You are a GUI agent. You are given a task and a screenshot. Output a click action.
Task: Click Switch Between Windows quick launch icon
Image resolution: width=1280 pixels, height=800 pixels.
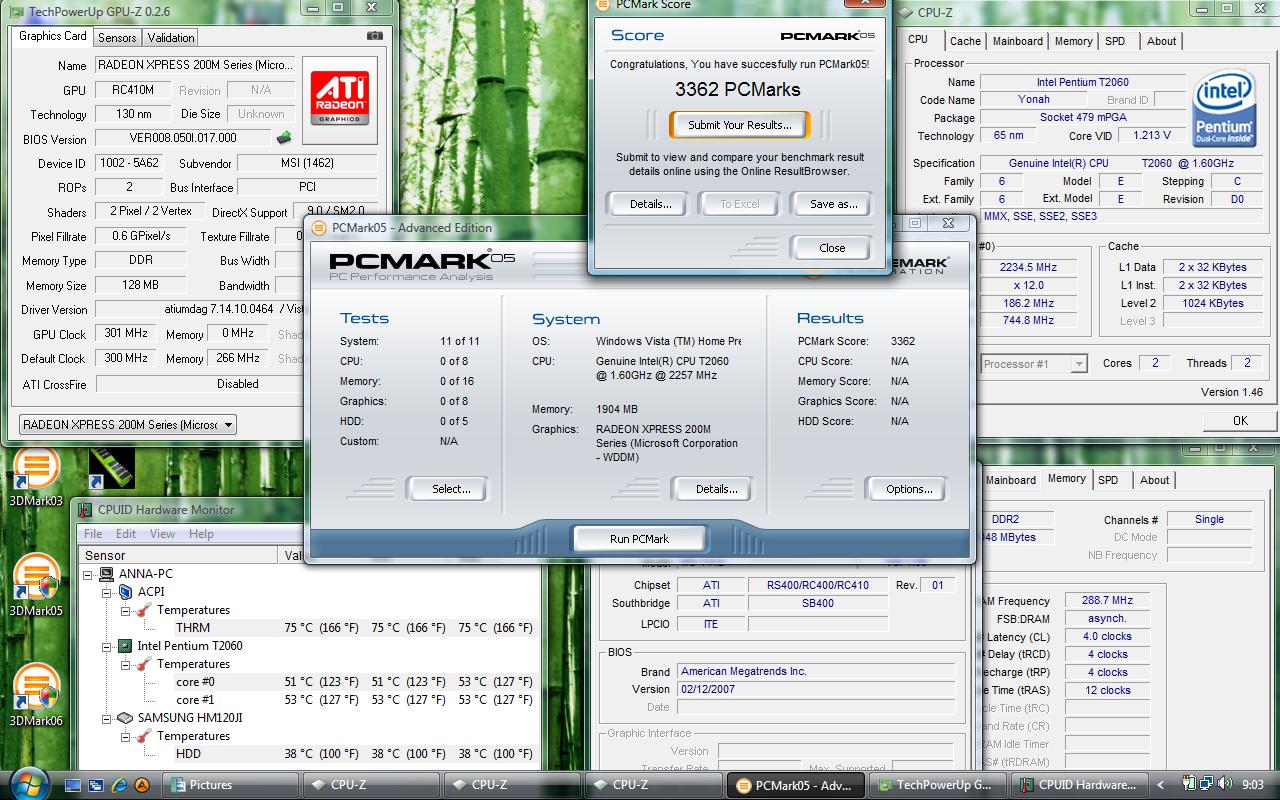click(x=96, y=785)
